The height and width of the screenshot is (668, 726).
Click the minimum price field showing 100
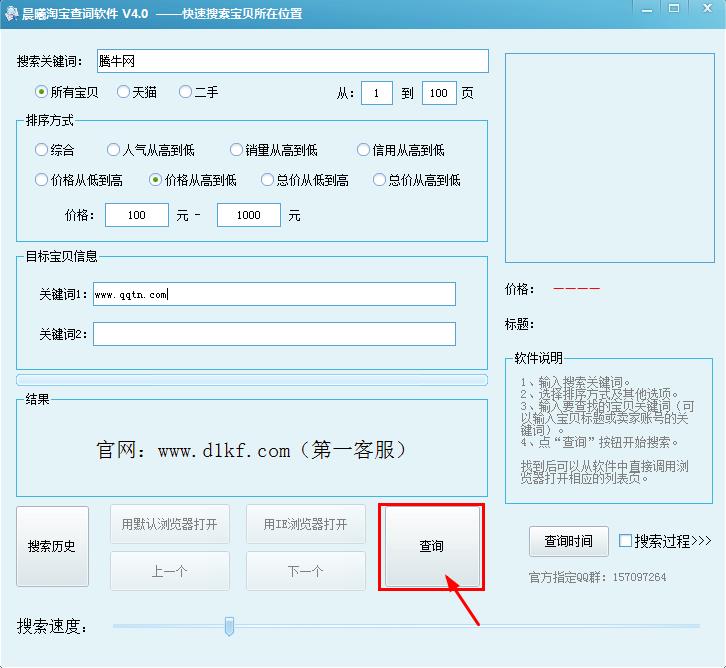pos(137,215)
